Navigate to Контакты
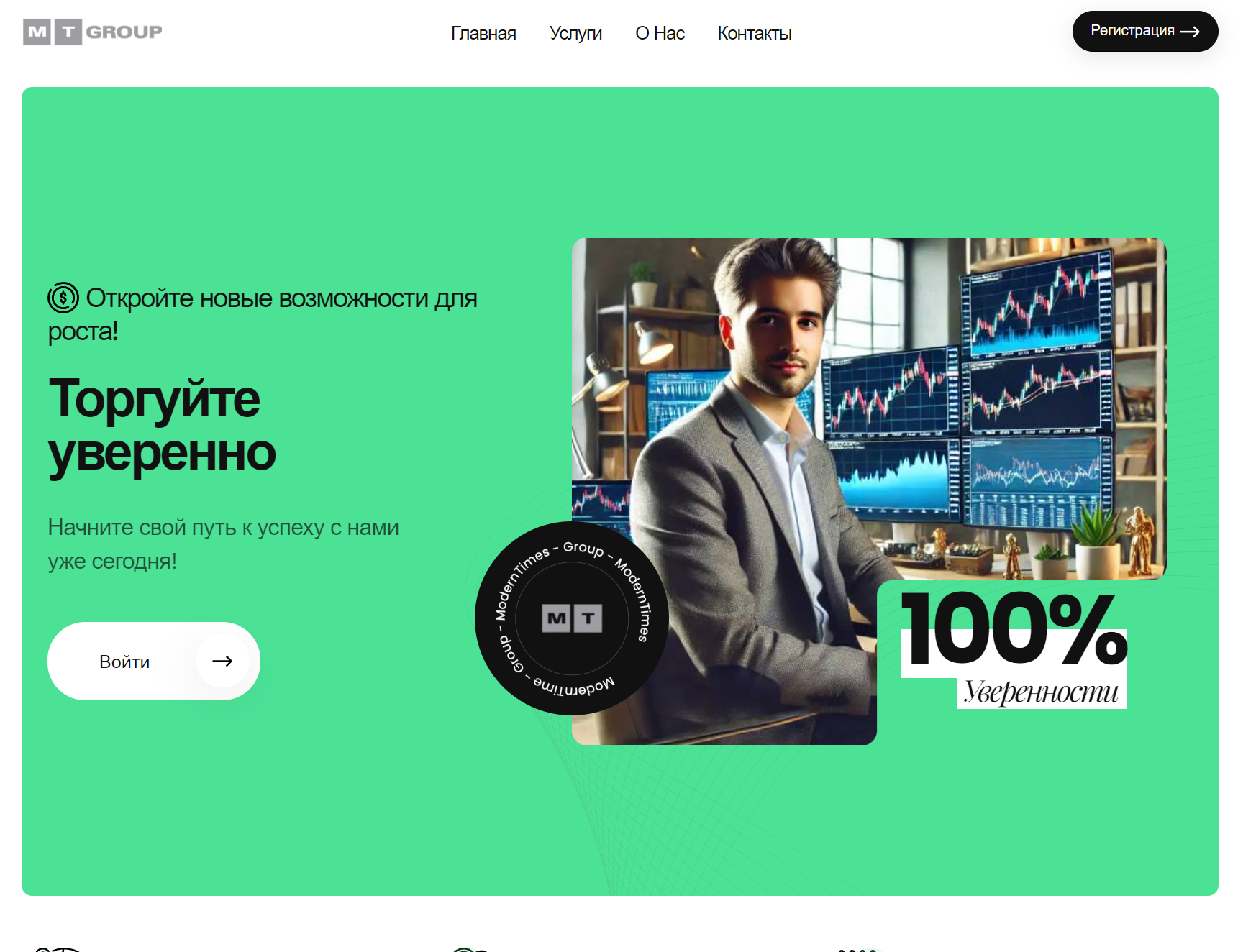This screenshot has width=1238, height=952. click(755, 33)
